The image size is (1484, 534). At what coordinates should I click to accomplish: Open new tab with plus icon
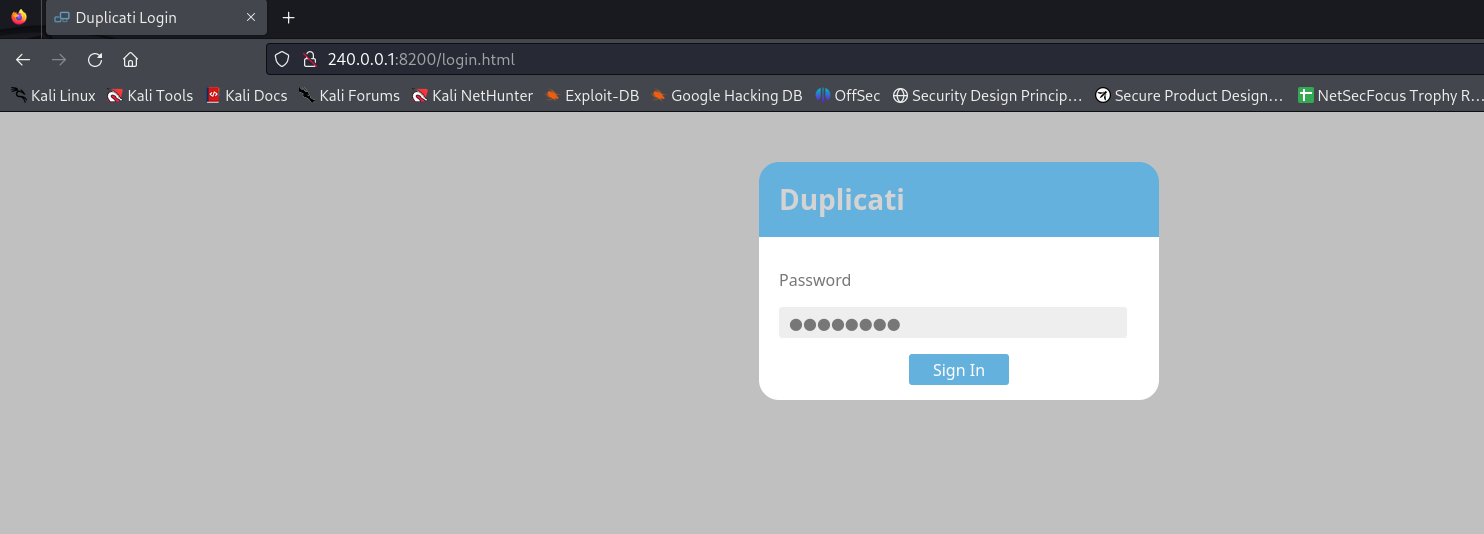coord(289,18)
